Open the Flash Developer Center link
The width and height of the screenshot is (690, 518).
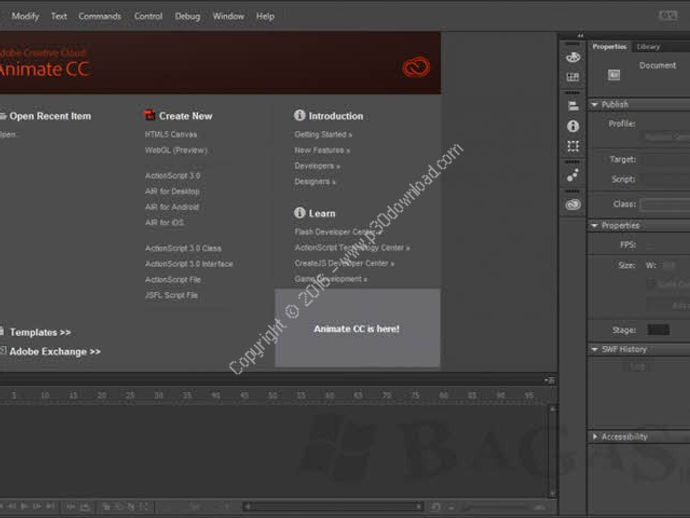[338, 232]
